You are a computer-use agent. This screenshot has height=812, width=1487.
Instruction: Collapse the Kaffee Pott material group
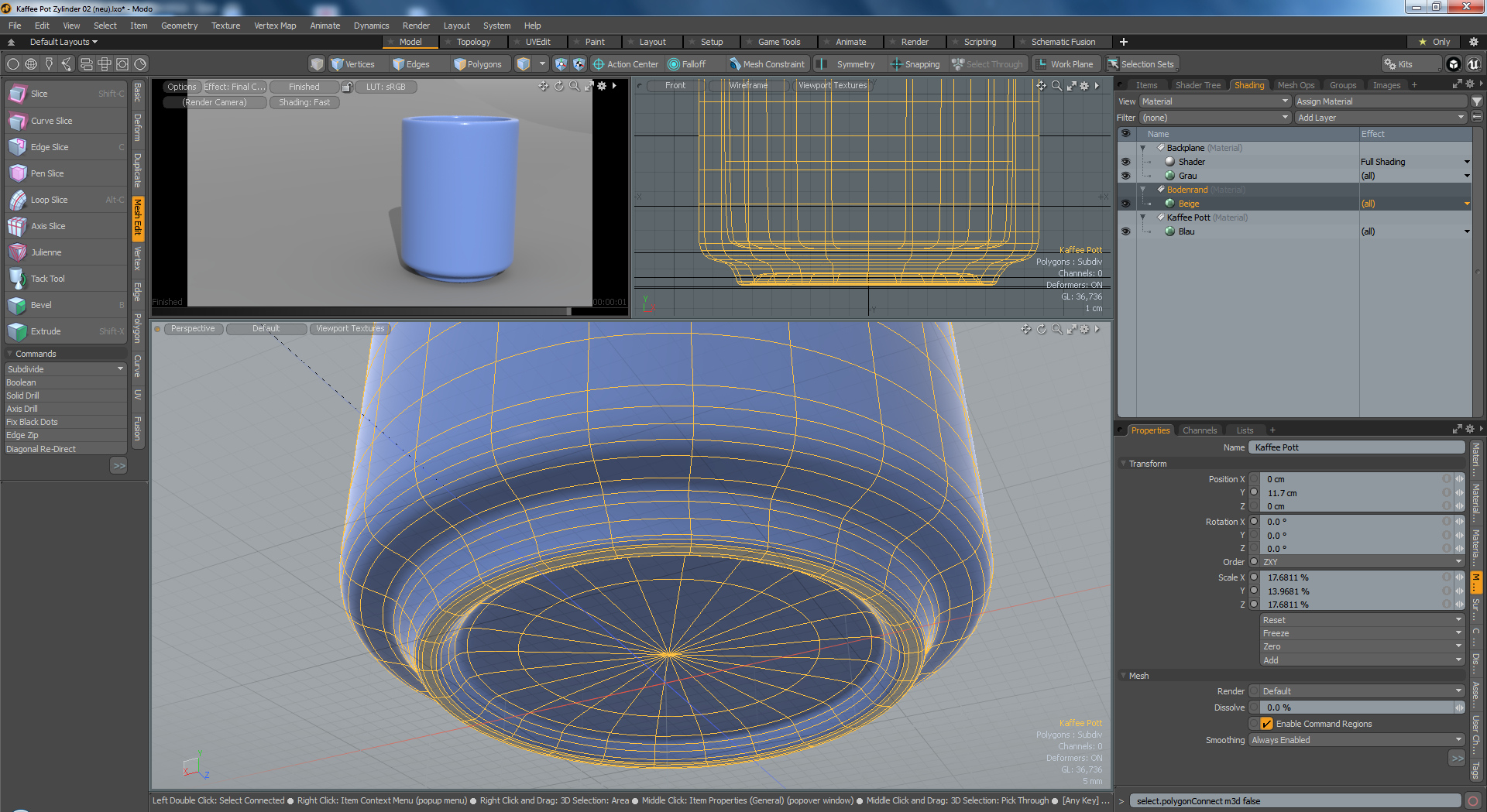pyautogui.click(x=1142, y=218)
